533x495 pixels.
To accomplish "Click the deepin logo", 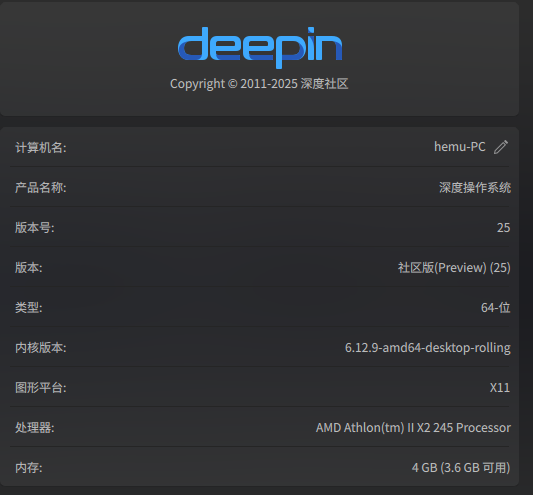I will (260, 47).
